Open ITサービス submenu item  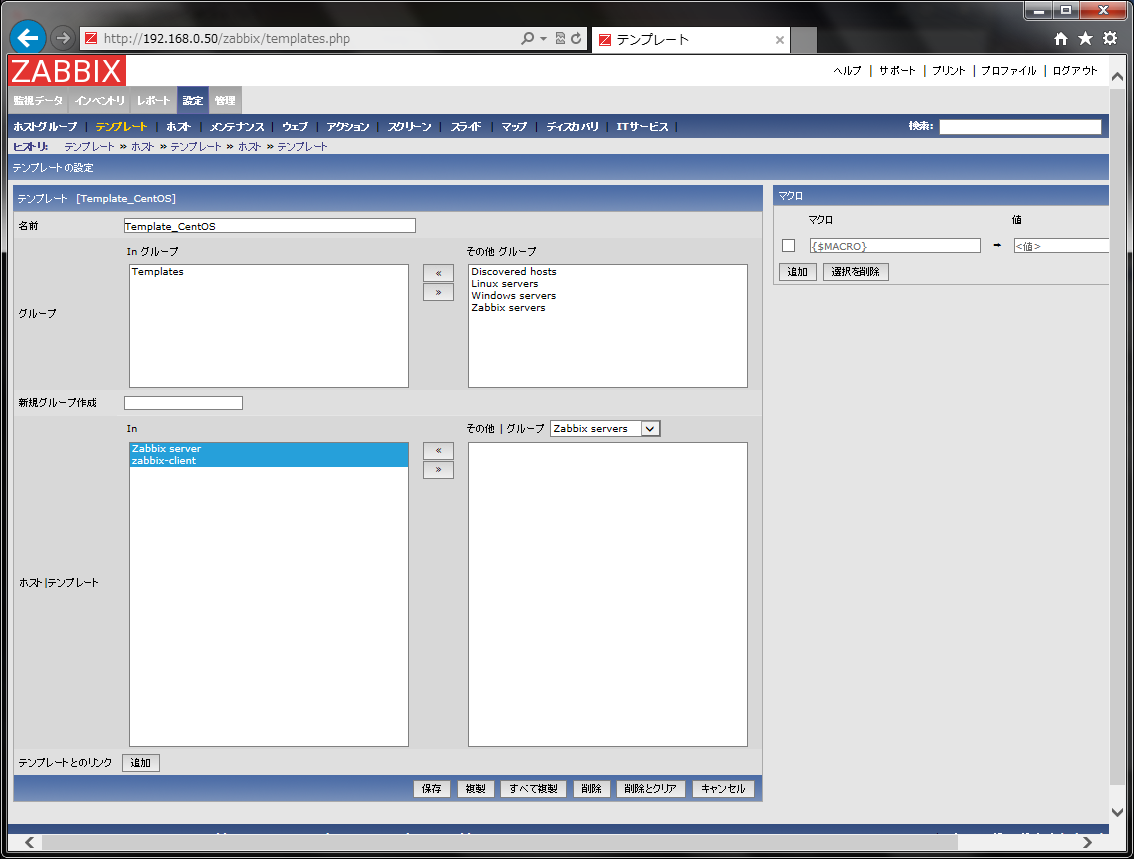[642, 127]
